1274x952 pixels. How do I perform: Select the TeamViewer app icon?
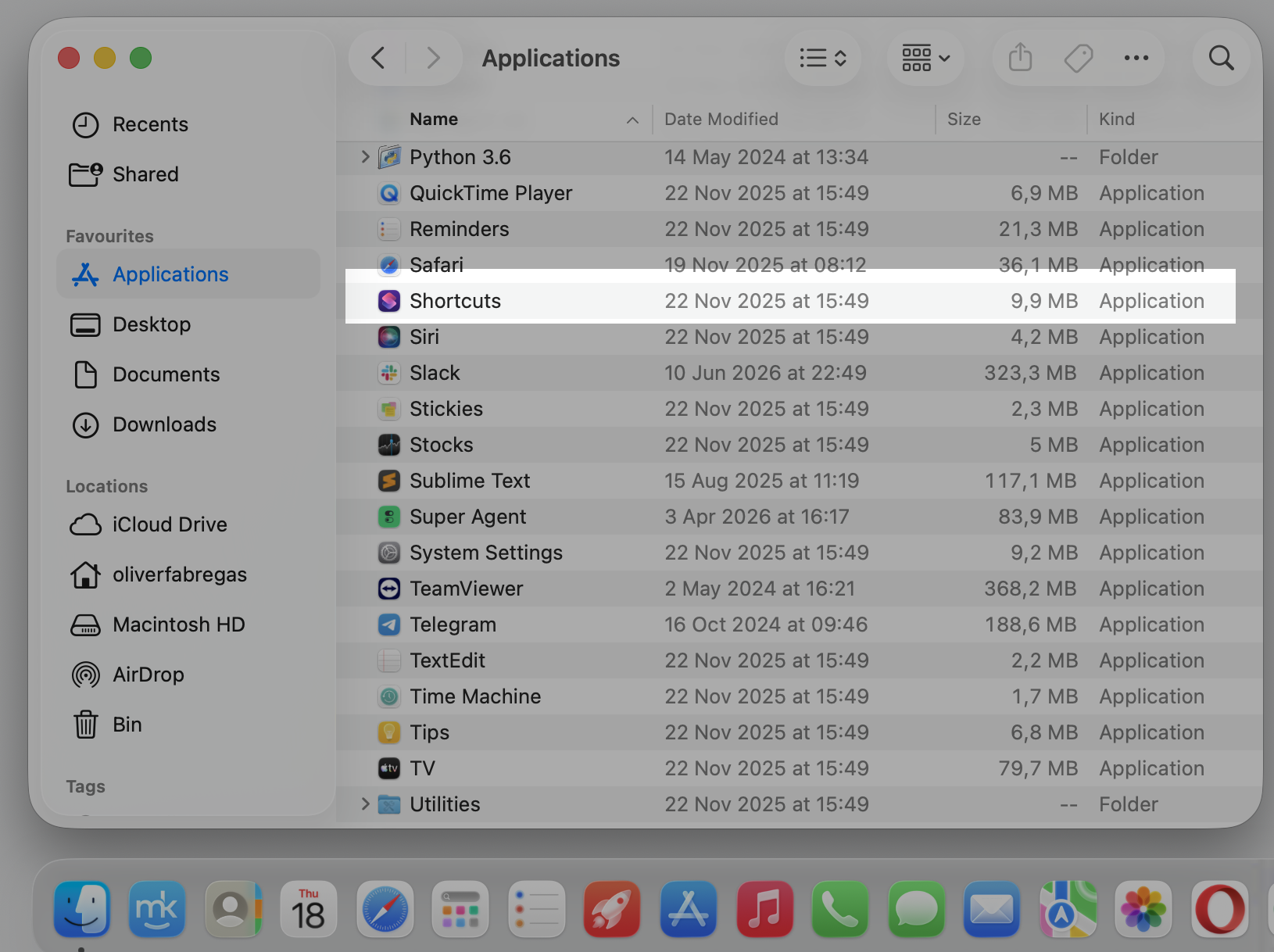click(389, 589)
